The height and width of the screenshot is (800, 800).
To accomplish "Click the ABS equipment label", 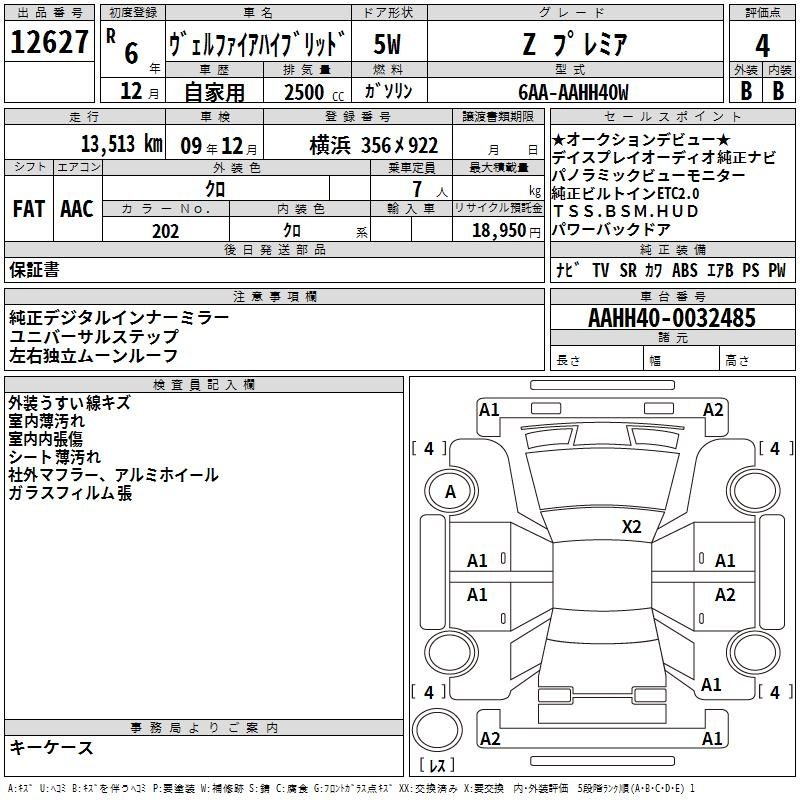I will coord(684,270).
